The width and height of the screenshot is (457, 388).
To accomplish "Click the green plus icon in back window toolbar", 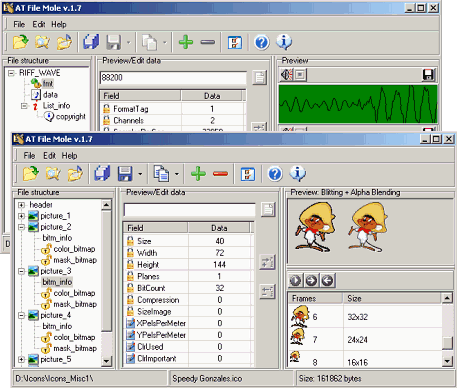I will pos(186,42).
